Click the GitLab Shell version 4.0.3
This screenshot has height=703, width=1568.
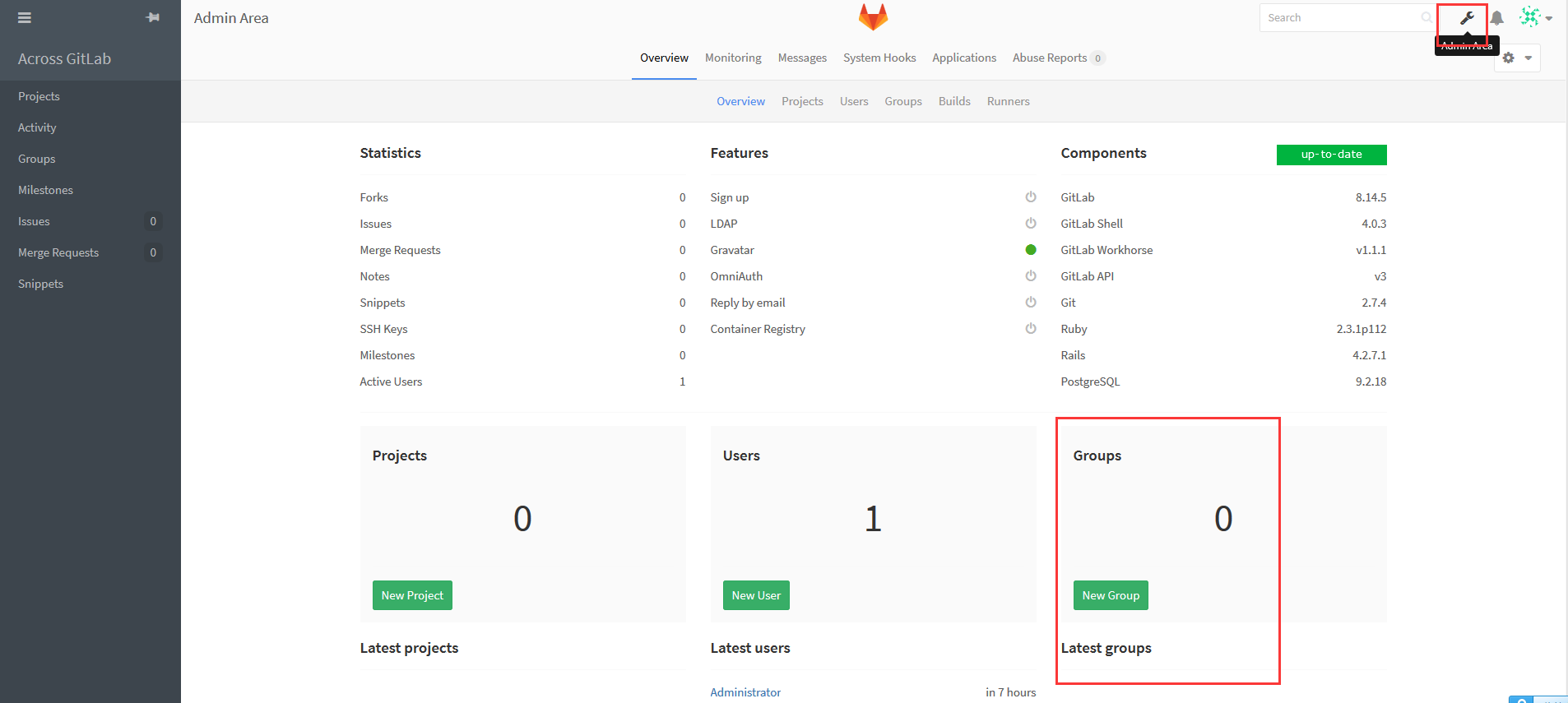(1374, 224)
